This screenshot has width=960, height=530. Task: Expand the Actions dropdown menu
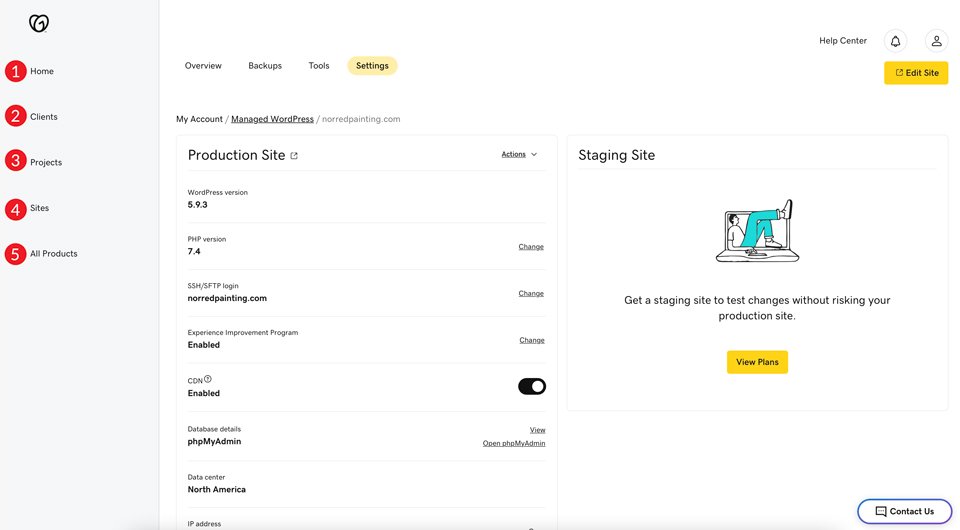(519, 154)
